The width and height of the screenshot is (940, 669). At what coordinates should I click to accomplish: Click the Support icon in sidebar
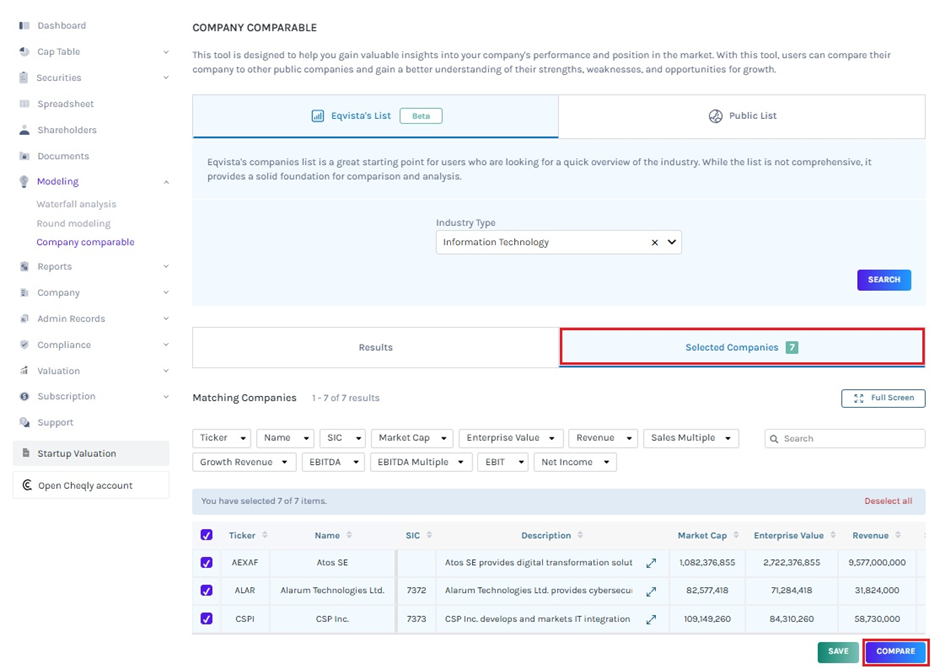click(x=24, y=422)
